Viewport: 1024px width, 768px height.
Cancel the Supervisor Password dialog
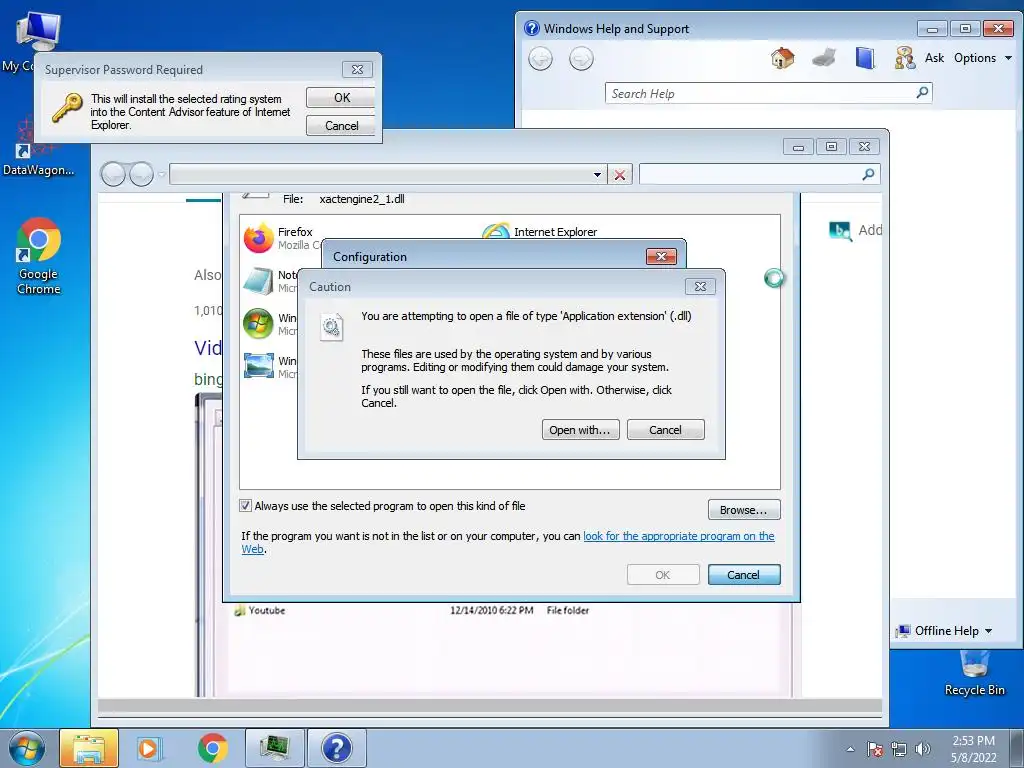click(x=341, y=126)
